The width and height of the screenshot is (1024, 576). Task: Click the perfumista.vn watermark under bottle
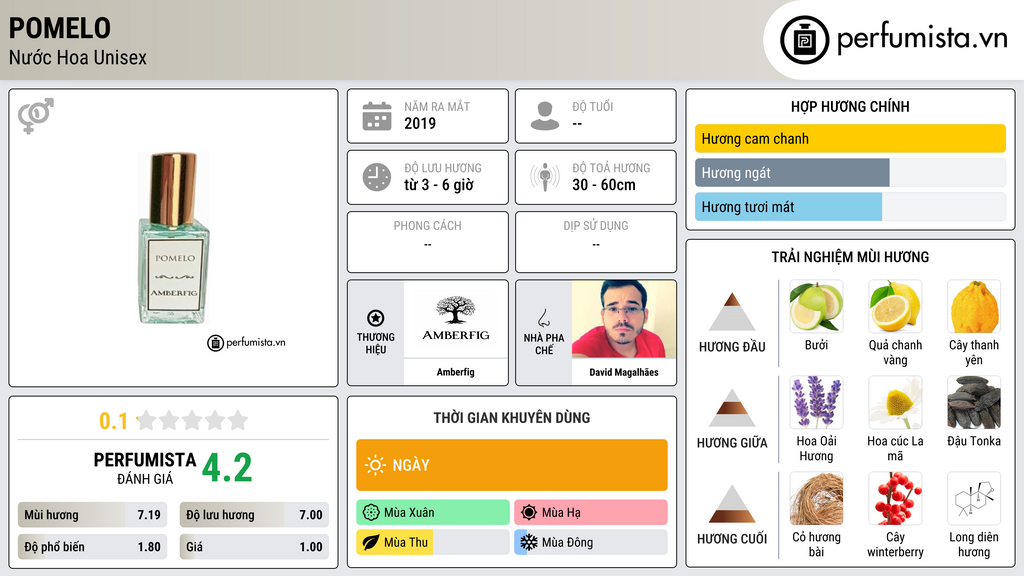[246, 342]
